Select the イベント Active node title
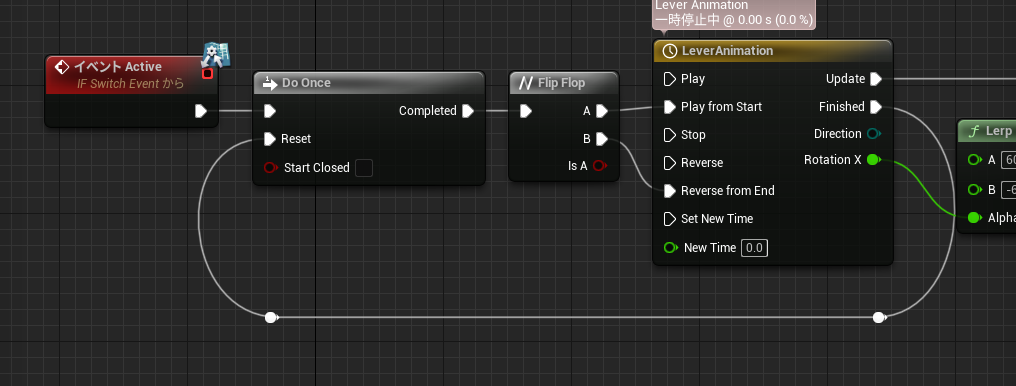This screenshot has height=386, width=1016. (x=117, y=66)
